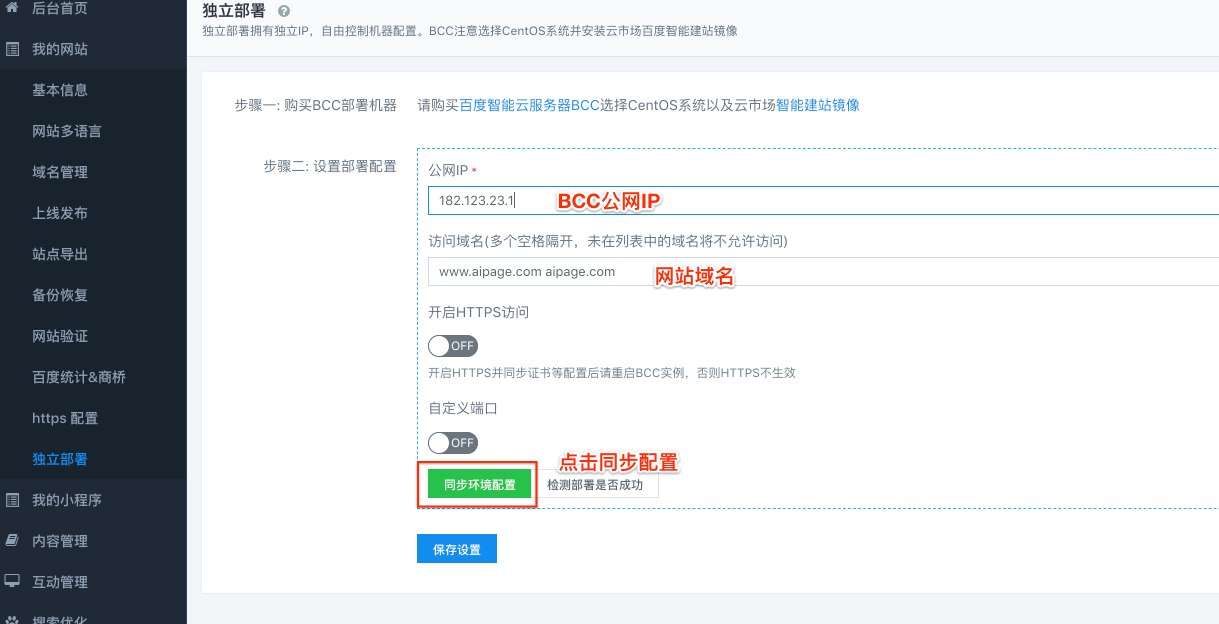The width and height of the screenshot is (1219, 624).
Task: Click the monitor icon beside 互动管理
Action: tap(12, 582)
